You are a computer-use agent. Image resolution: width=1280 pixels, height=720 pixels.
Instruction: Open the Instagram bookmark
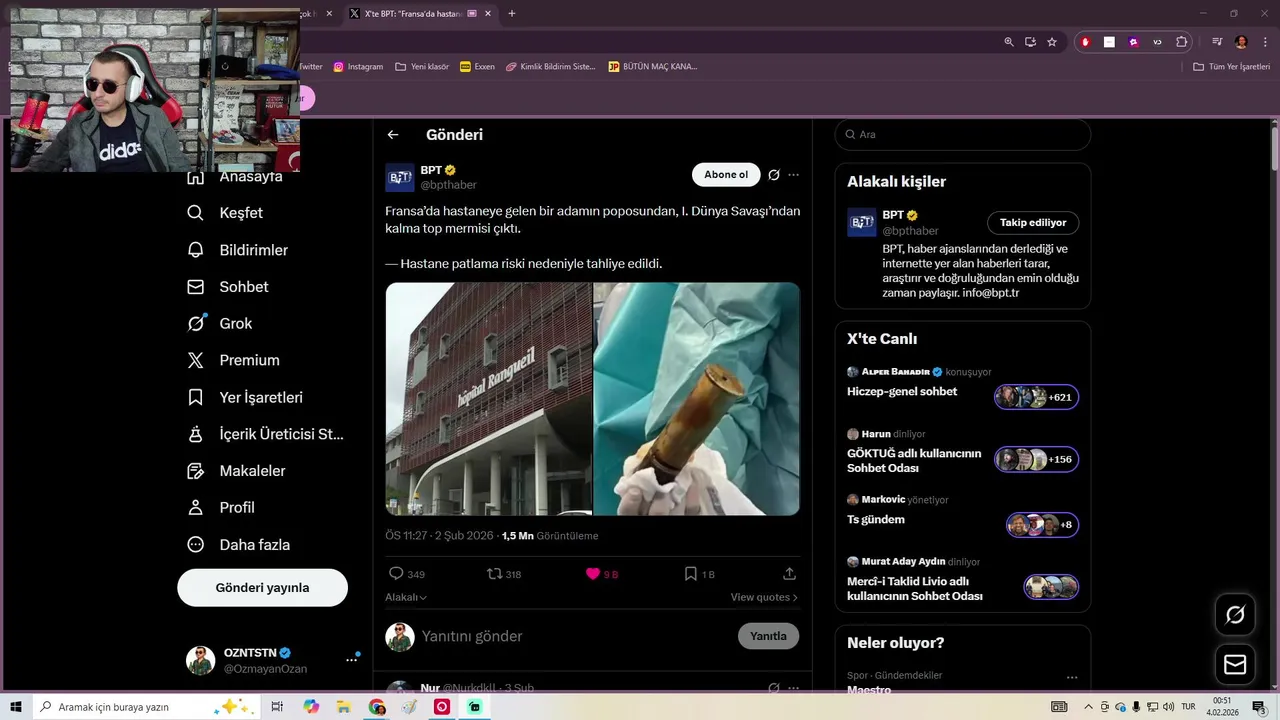point(358,67)
